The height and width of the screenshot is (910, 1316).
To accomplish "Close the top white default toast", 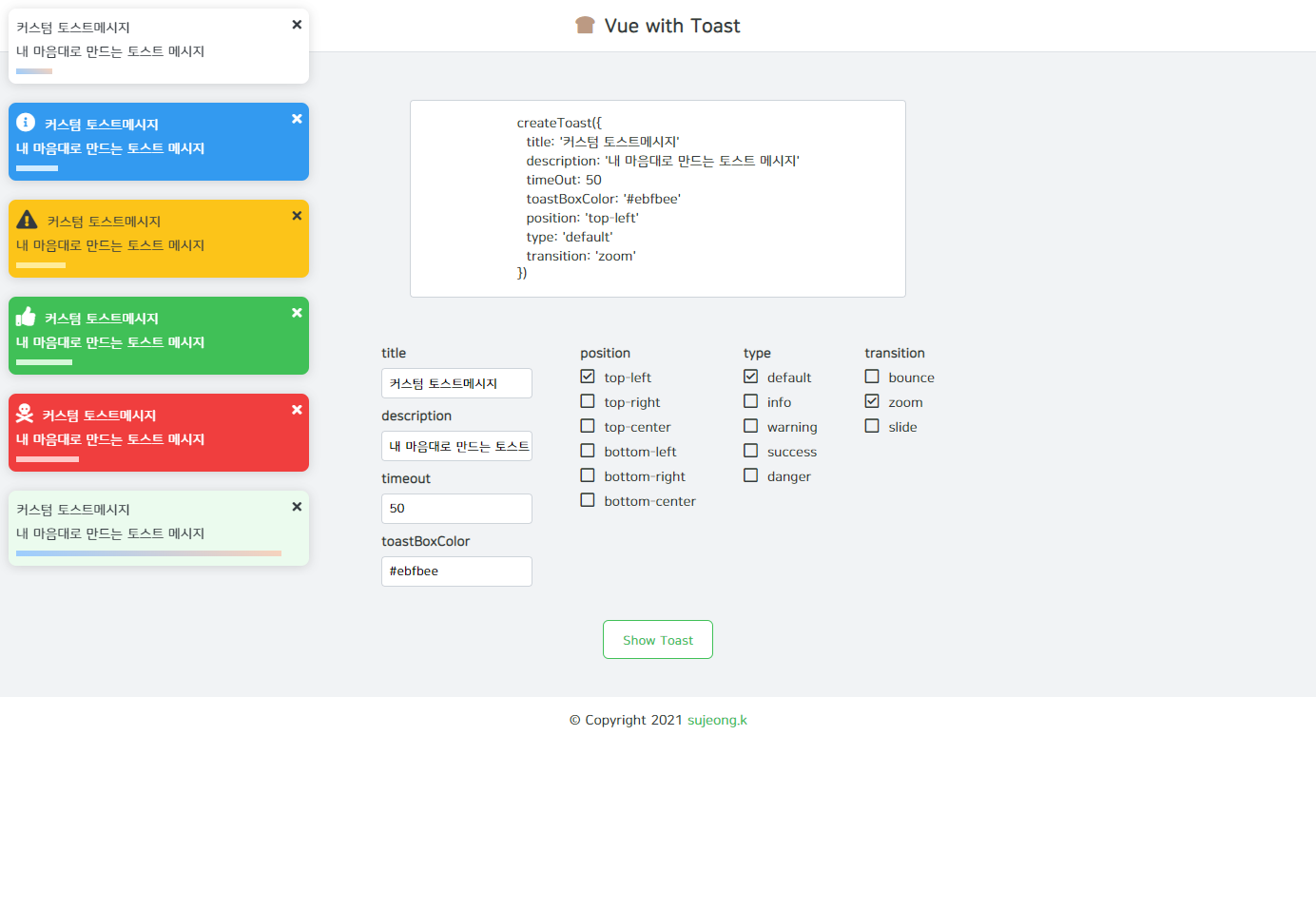I will 297,25.
